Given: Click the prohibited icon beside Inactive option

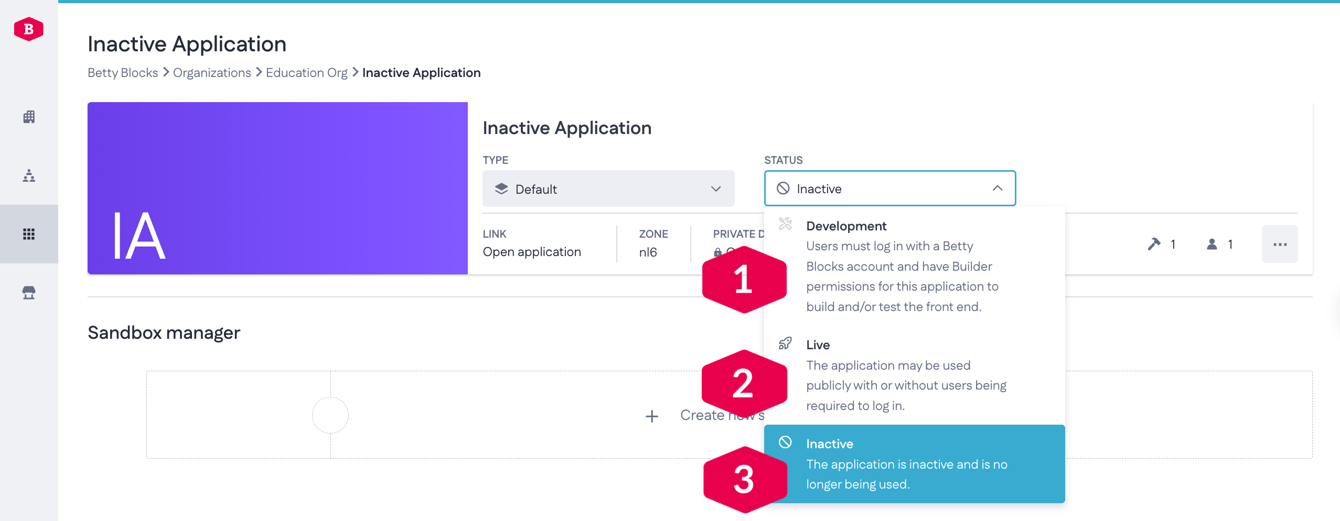Looking at the screenshot, I should pos(785,442).
